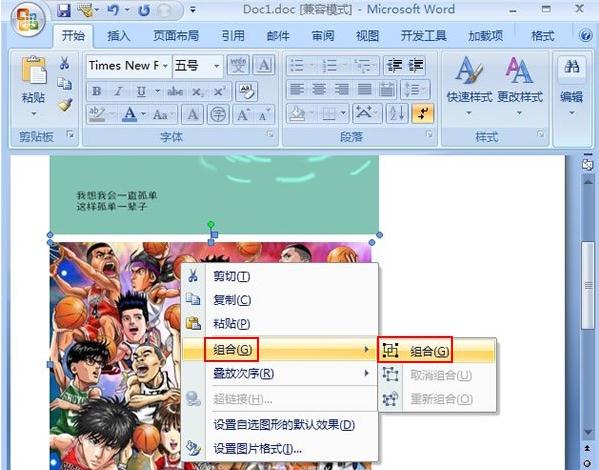Image resolution: width=599 pixels, height=470 pixels.
Task: Open the font color dropdown arrow
Action: coord(143,114)
